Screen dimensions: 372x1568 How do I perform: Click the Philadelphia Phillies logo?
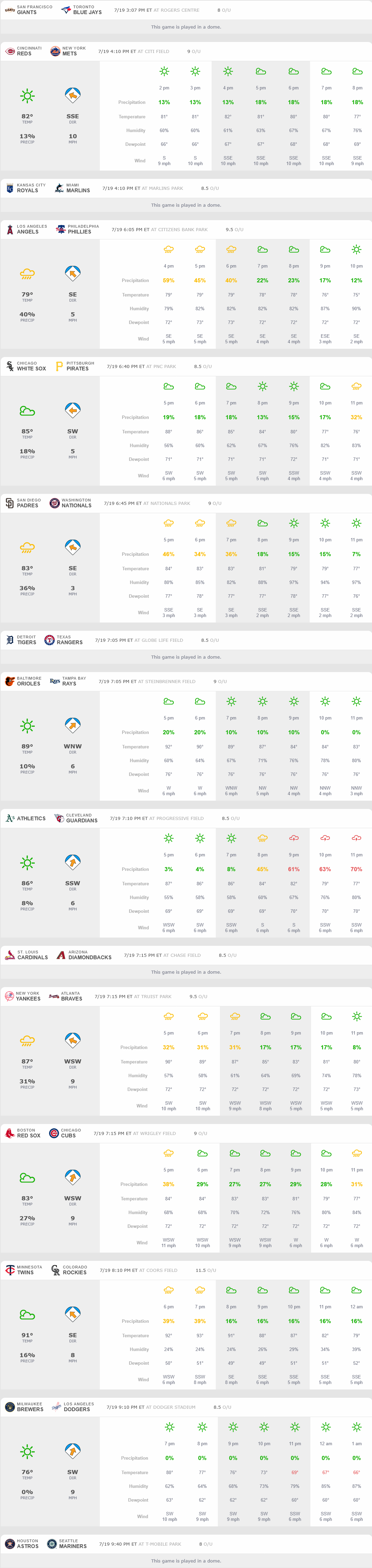[61, 229]
